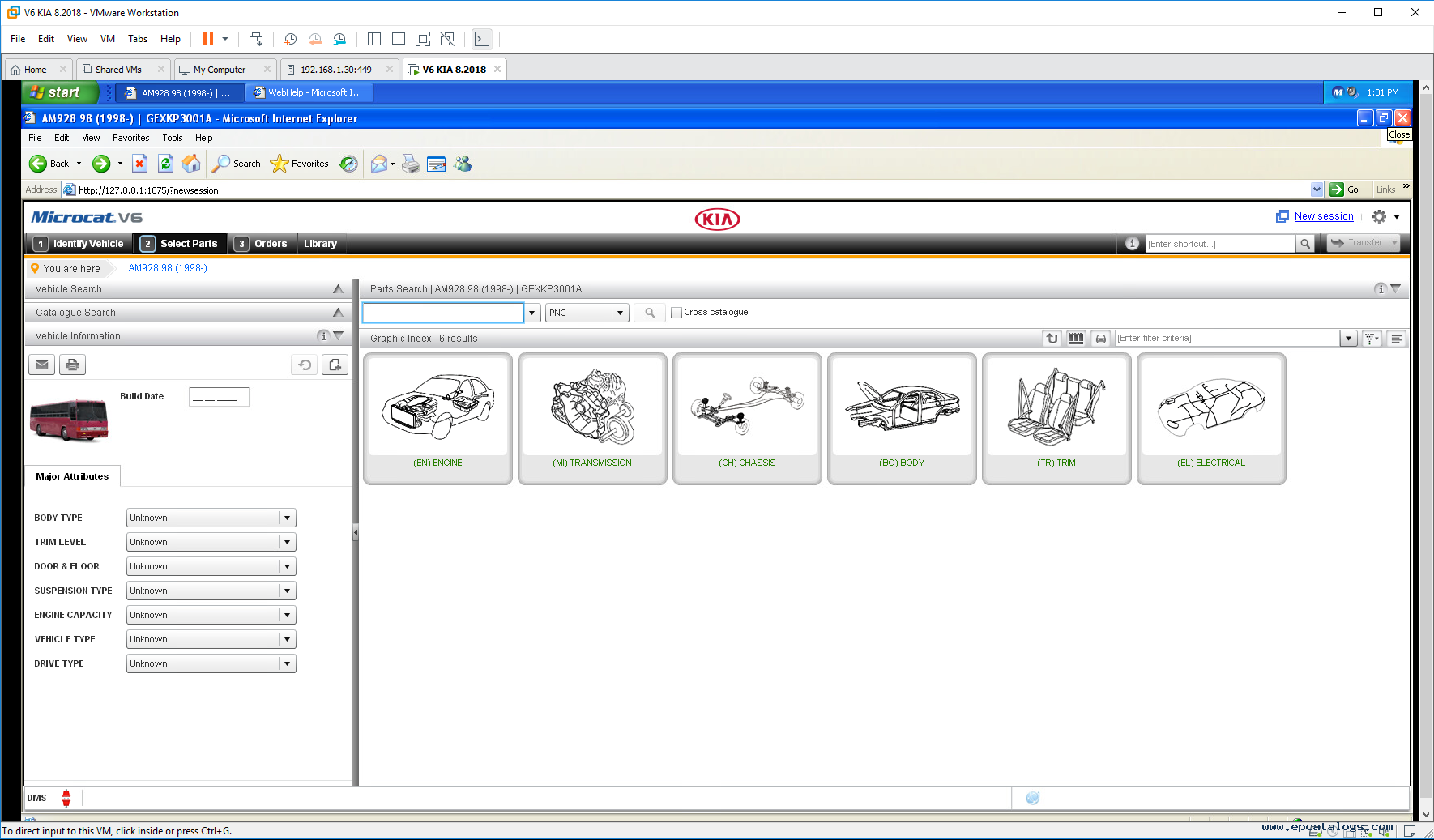1434x840 pixels.
Task: Click the Transfer button
Action: 1357,243
